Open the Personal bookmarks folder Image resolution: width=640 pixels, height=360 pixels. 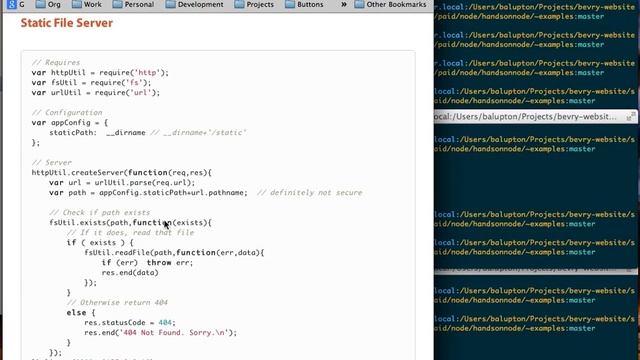click(133, 4)
